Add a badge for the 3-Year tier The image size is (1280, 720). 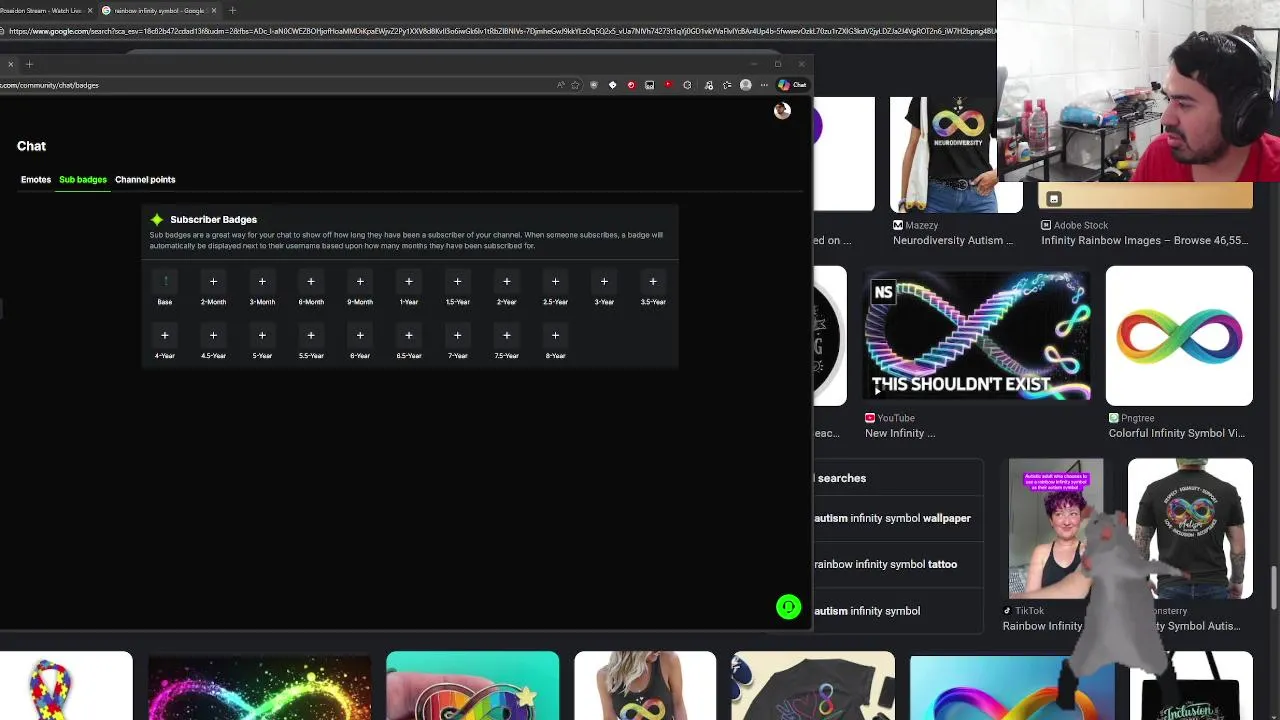tap(604, 282)
